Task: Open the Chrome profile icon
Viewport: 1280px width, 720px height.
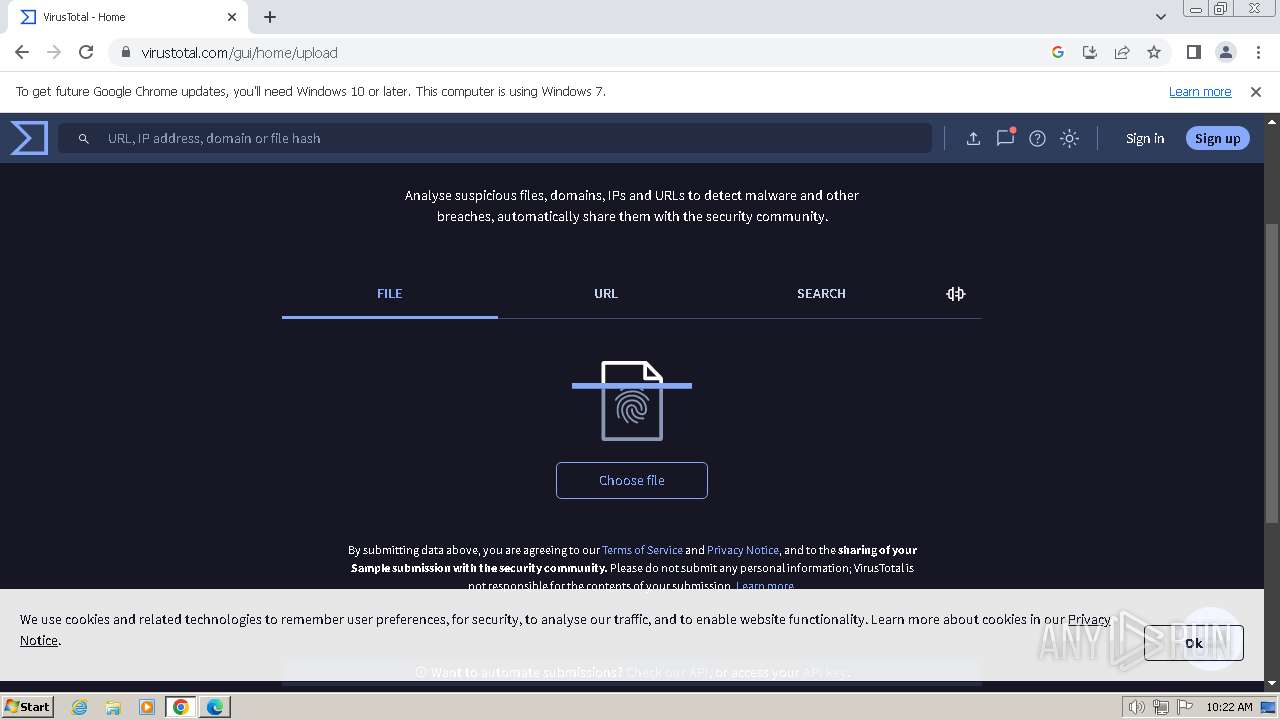Action: [1226, 52]
